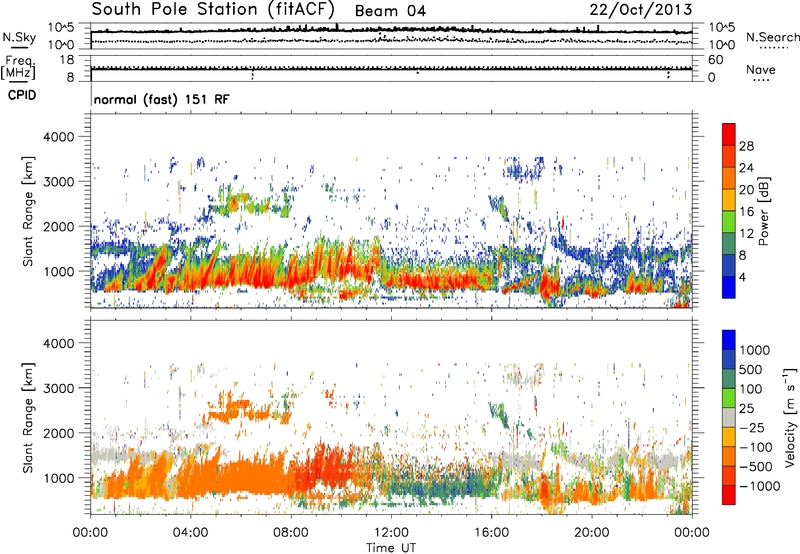The height and width of the screenshot is (554, 800).
Task: Click the 'N.Search' legend label
Action: pyautogui.click(x=772, y=37)
